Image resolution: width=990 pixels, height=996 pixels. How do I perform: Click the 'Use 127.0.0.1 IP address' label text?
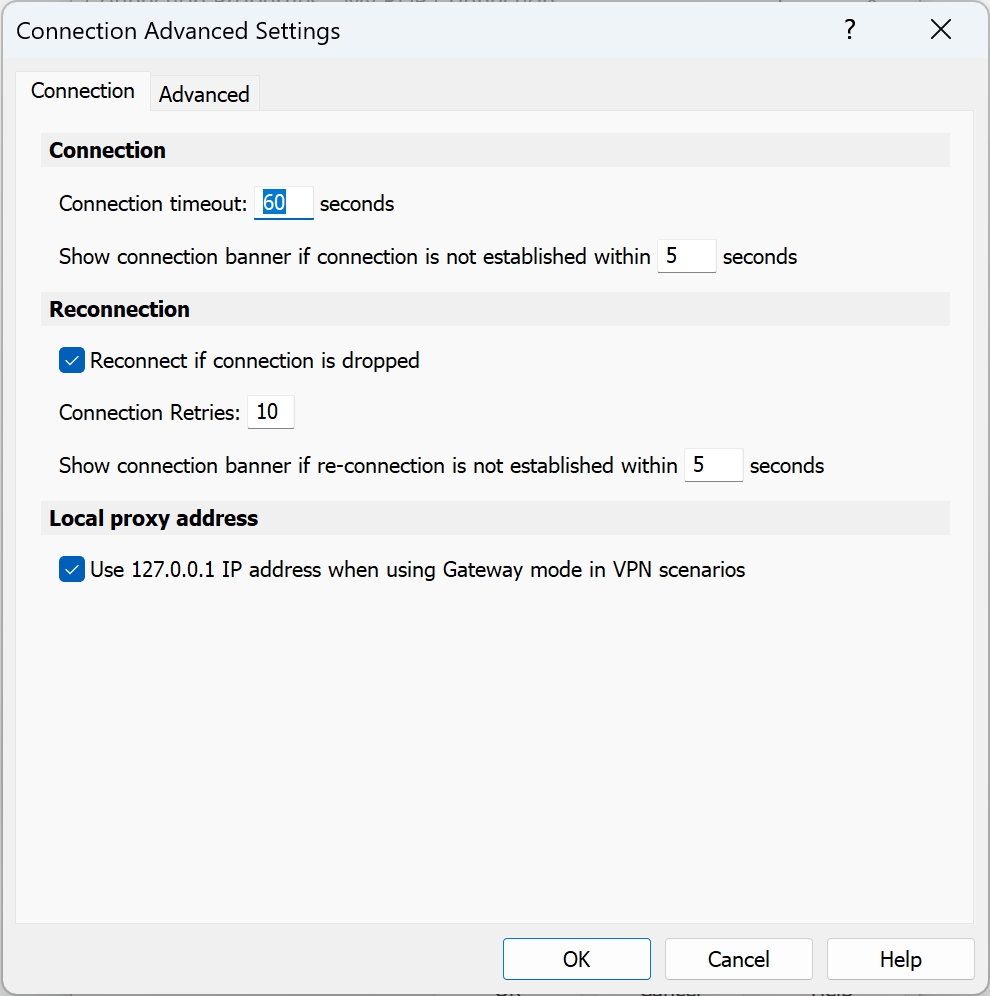pos(417,570)
